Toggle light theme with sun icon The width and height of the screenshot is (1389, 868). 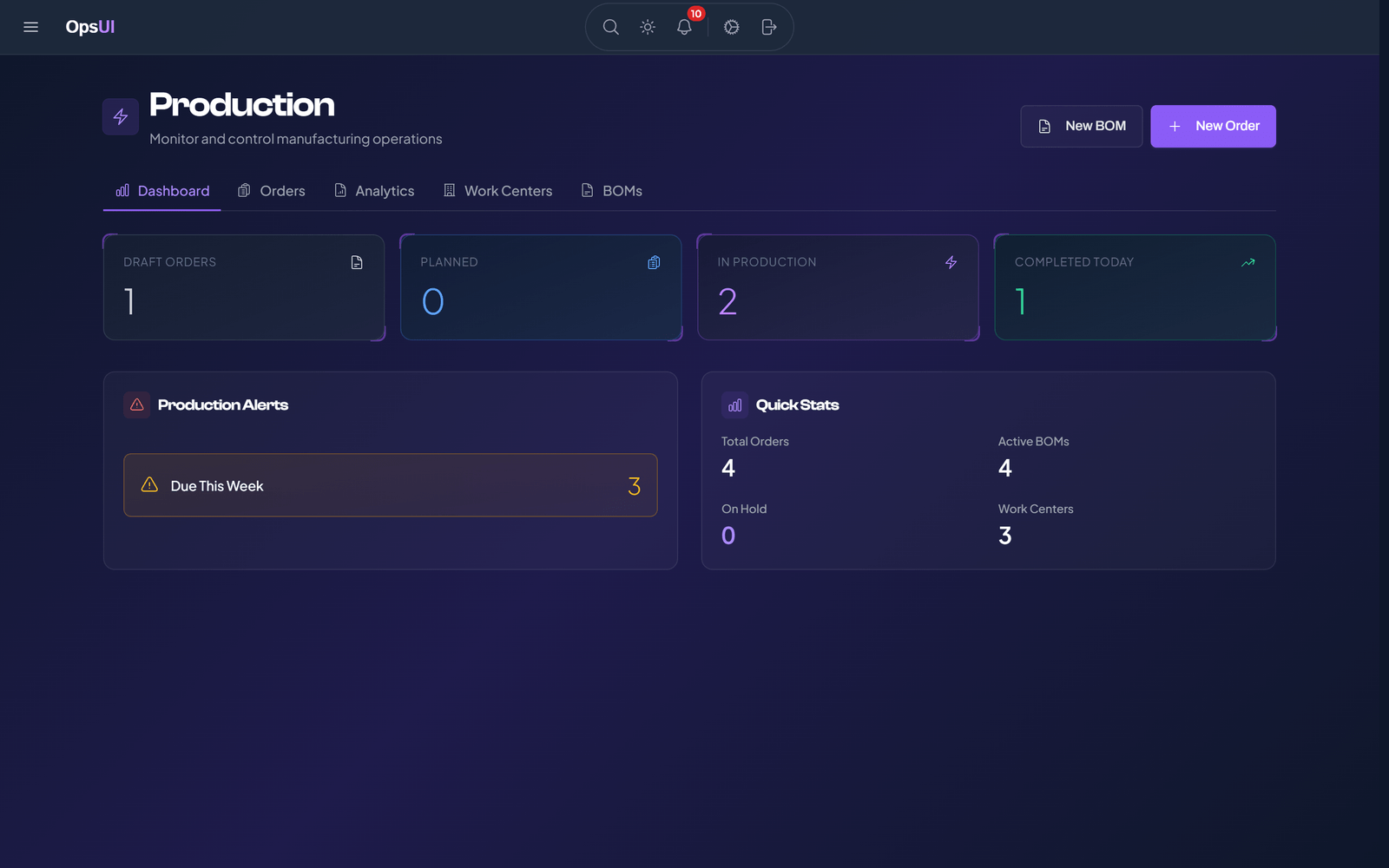point(648,27)
